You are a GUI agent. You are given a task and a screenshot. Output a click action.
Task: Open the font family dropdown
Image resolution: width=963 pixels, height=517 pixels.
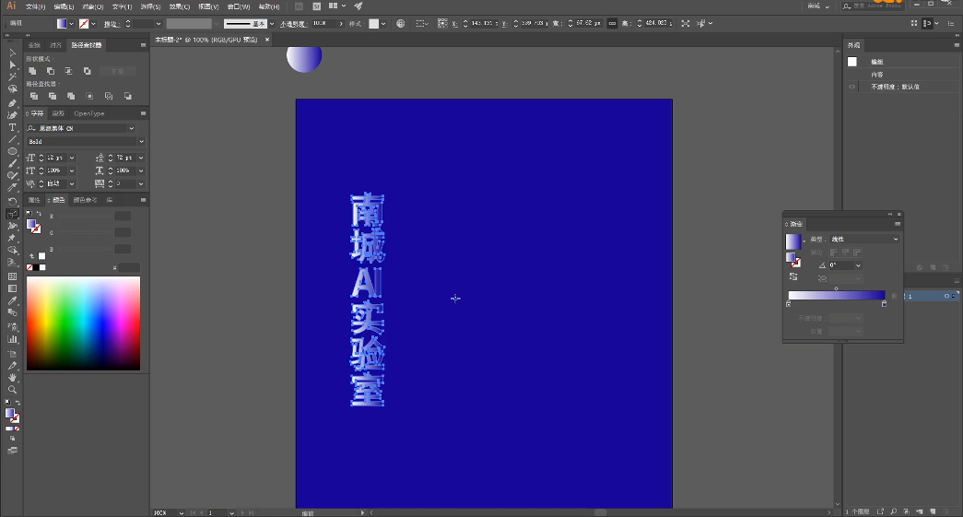click(131, 128)
